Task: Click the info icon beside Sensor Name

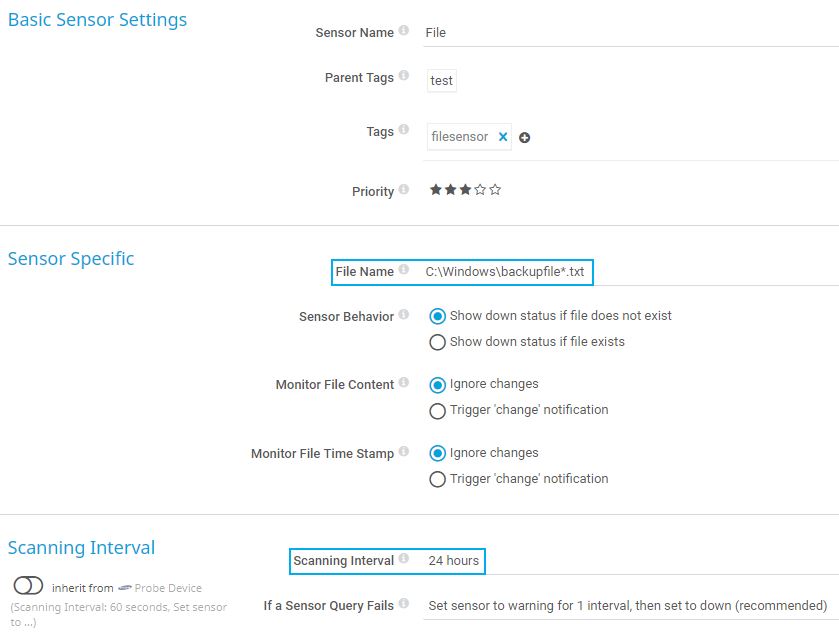Action: pyautogui.click(x=405, y=29)
